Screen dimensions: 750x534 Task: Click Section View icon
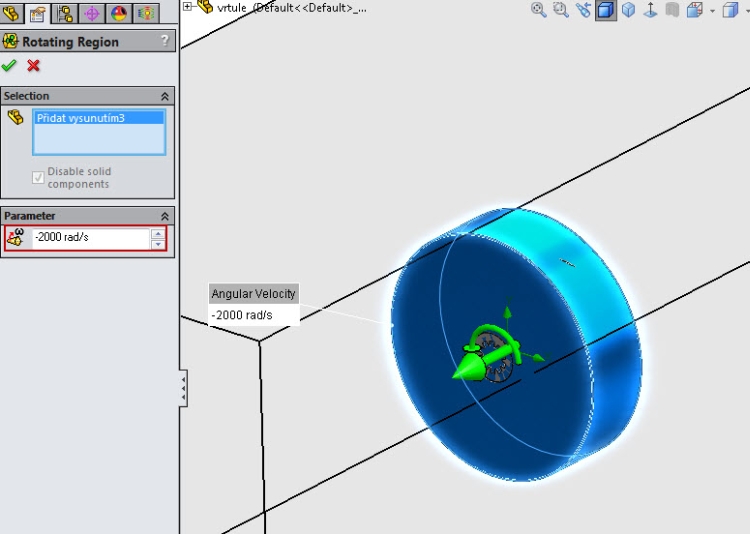tap(606, 10)
